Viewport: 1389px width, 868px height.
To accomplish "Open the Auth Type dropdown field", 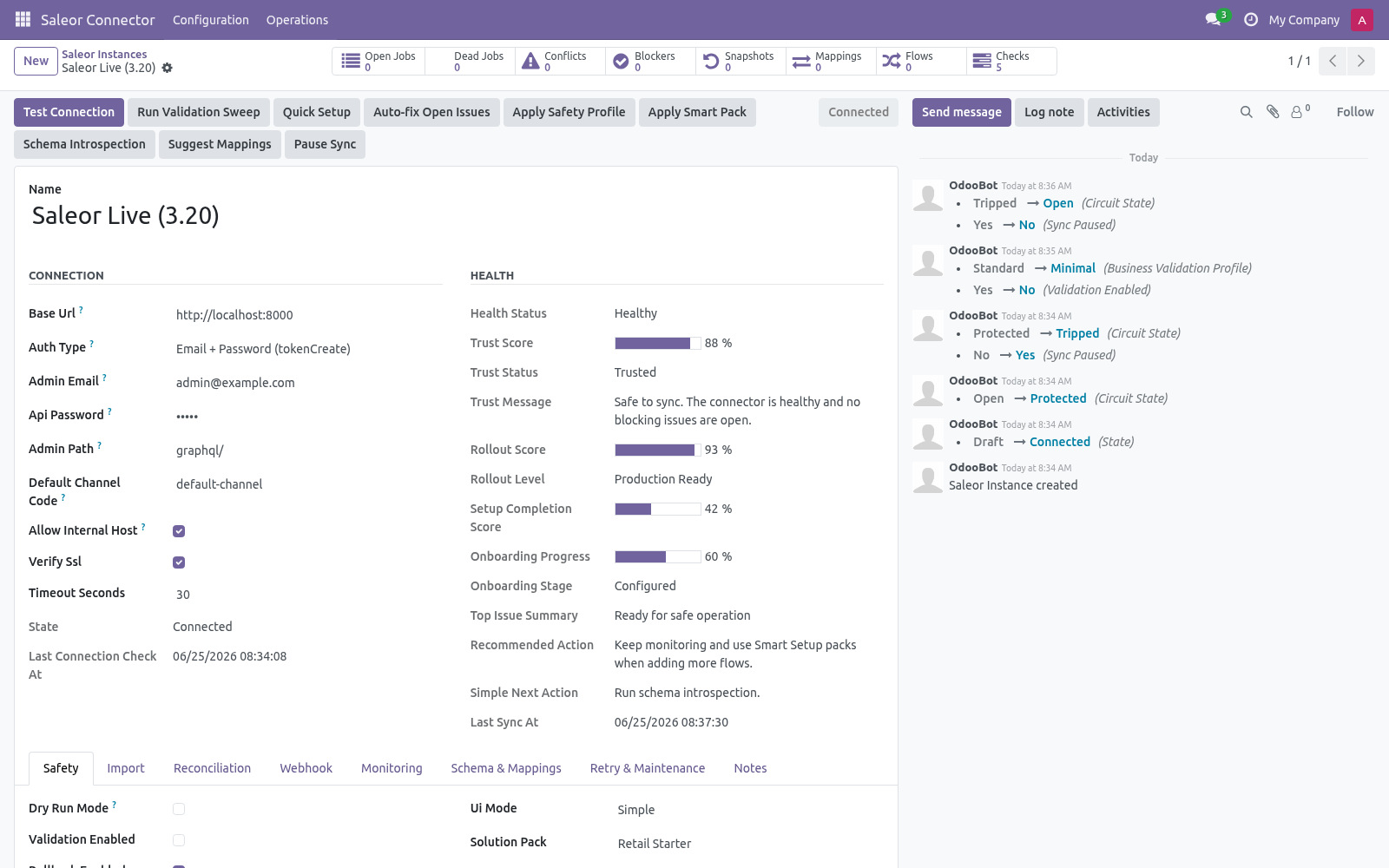I will pyautogui.click(x=307, y=349).
